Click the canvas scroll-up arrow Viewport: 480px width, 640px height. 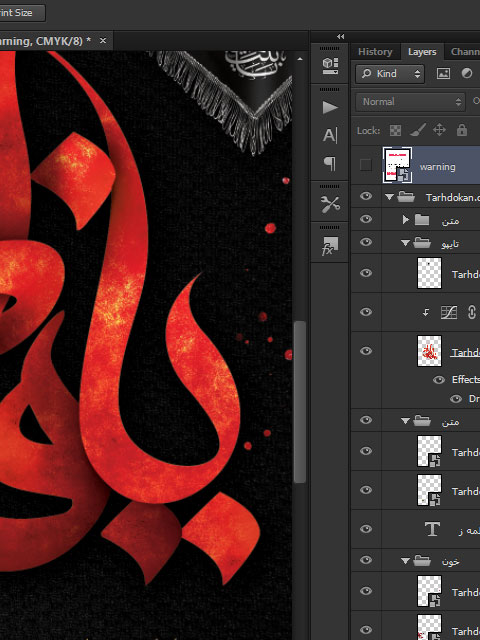[x=300, y=59]
